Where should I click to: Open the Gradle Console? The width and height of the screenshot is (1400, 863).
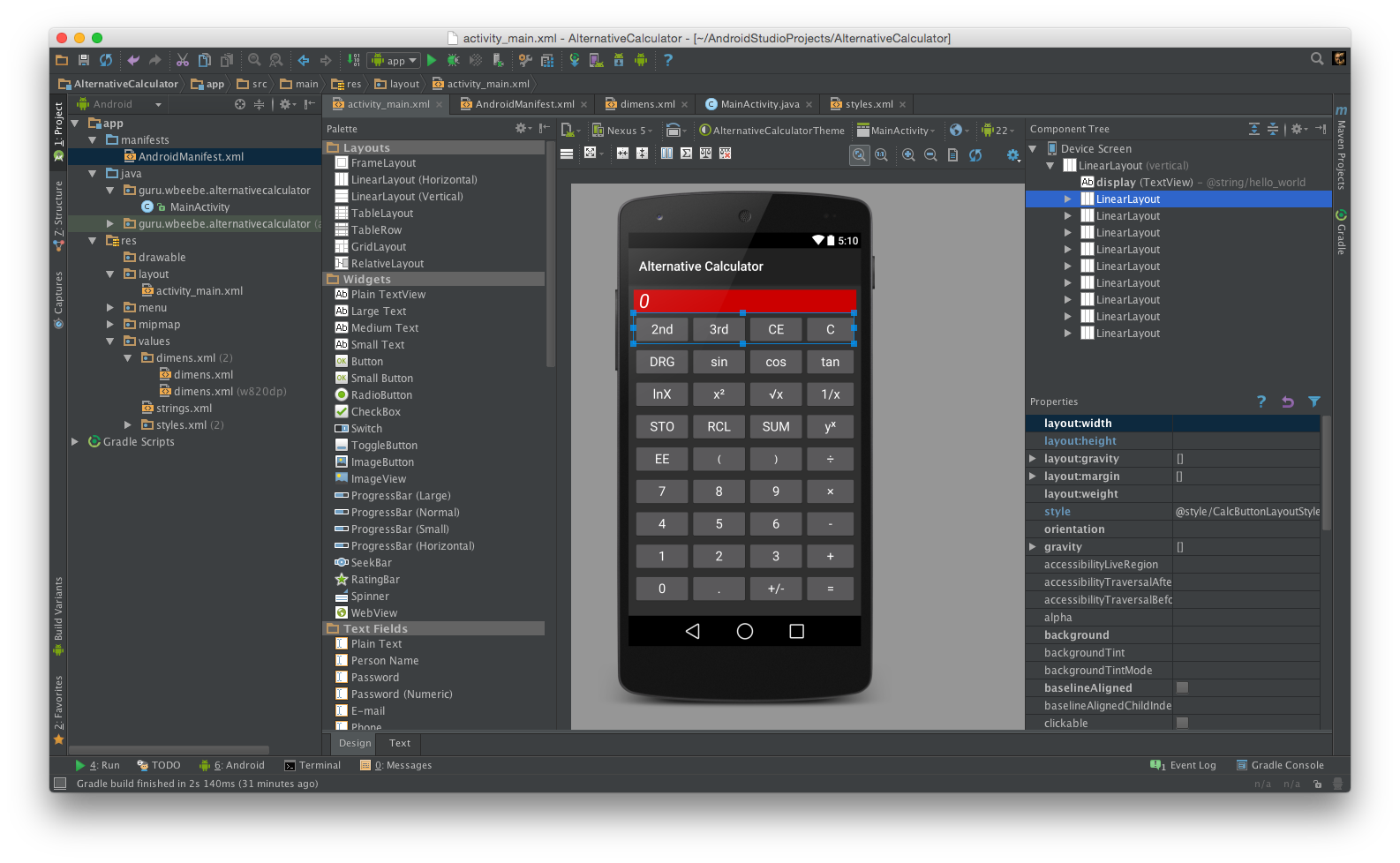pos(1280,765)
